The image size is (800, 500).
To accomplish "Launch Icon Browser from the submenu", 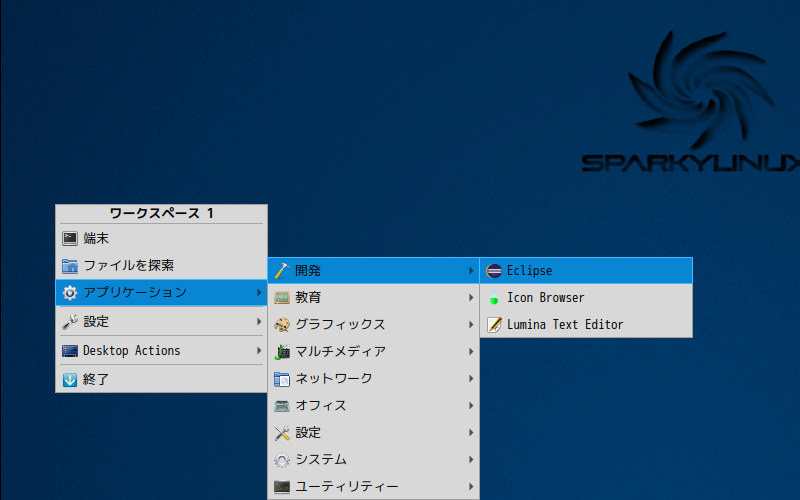I will point(586,297).
